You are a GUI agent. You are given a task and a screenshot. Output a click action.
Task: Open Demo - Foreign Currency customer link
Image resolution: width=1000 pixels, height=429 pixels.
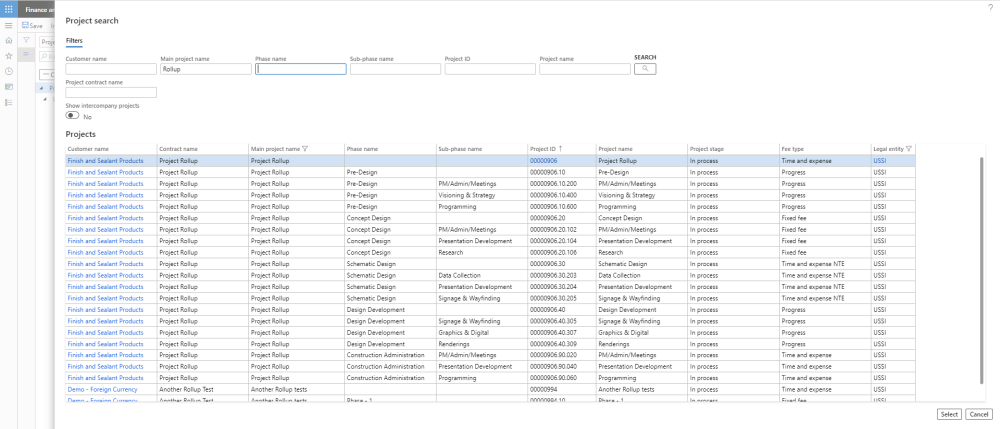(x=102, y=389)
